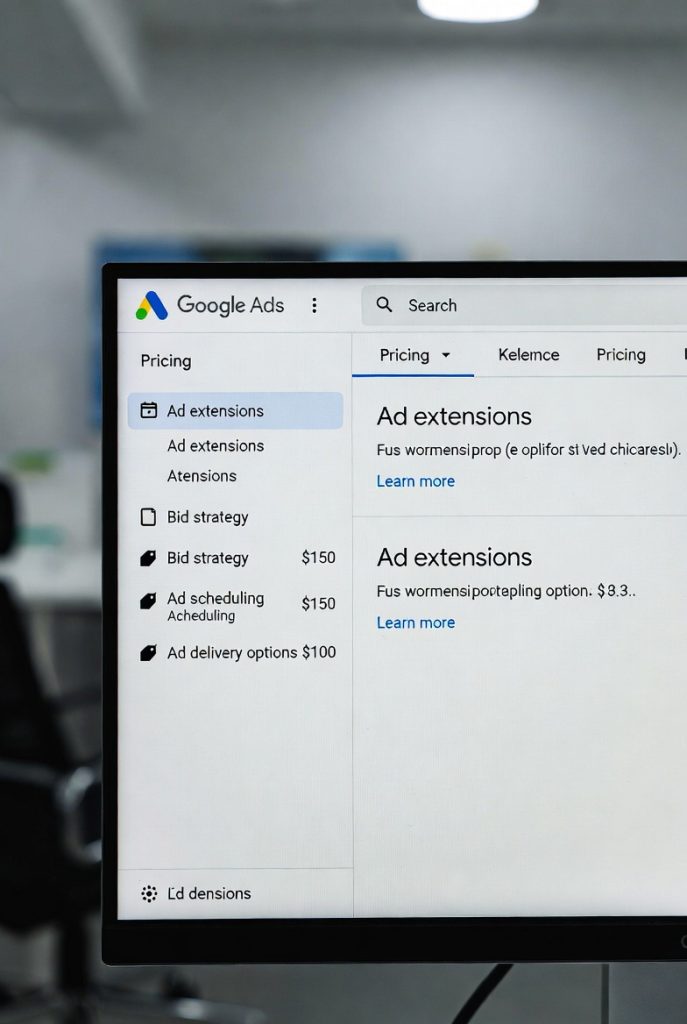Click the icon beside Ed densions

point(149,894)
